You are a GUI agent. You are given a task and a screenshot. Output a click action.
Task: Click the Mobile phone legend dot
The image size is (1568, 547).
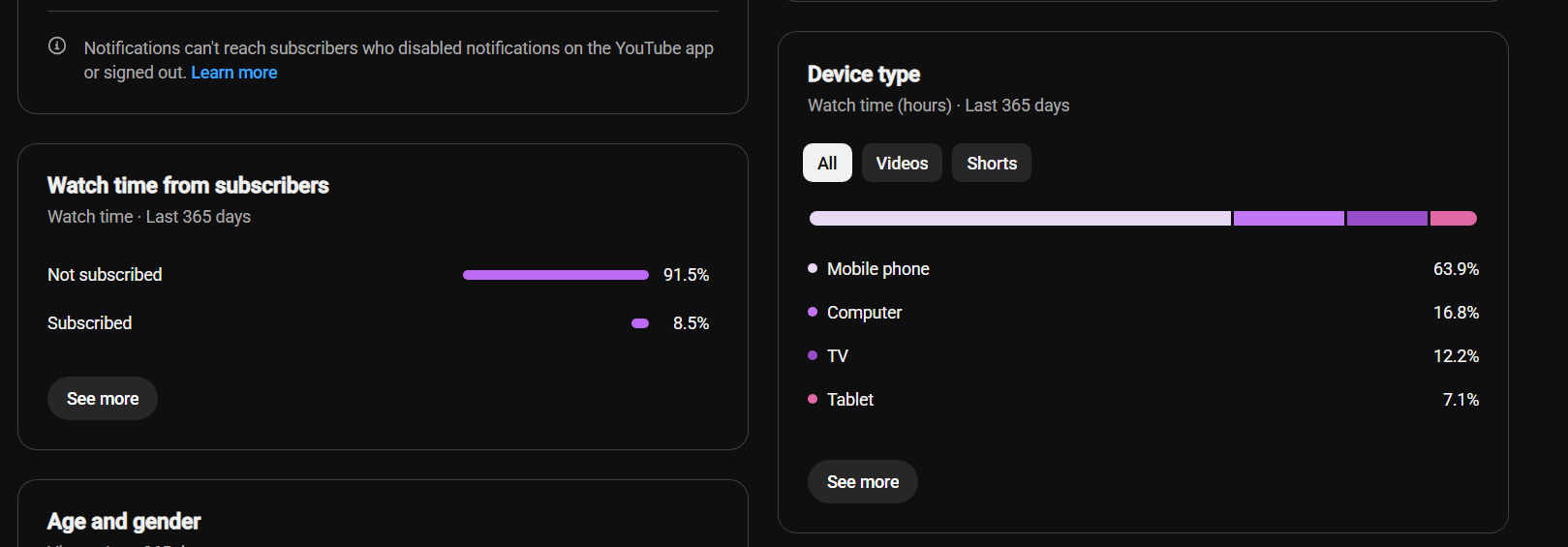pyautogui.click(x=813, y=268)
